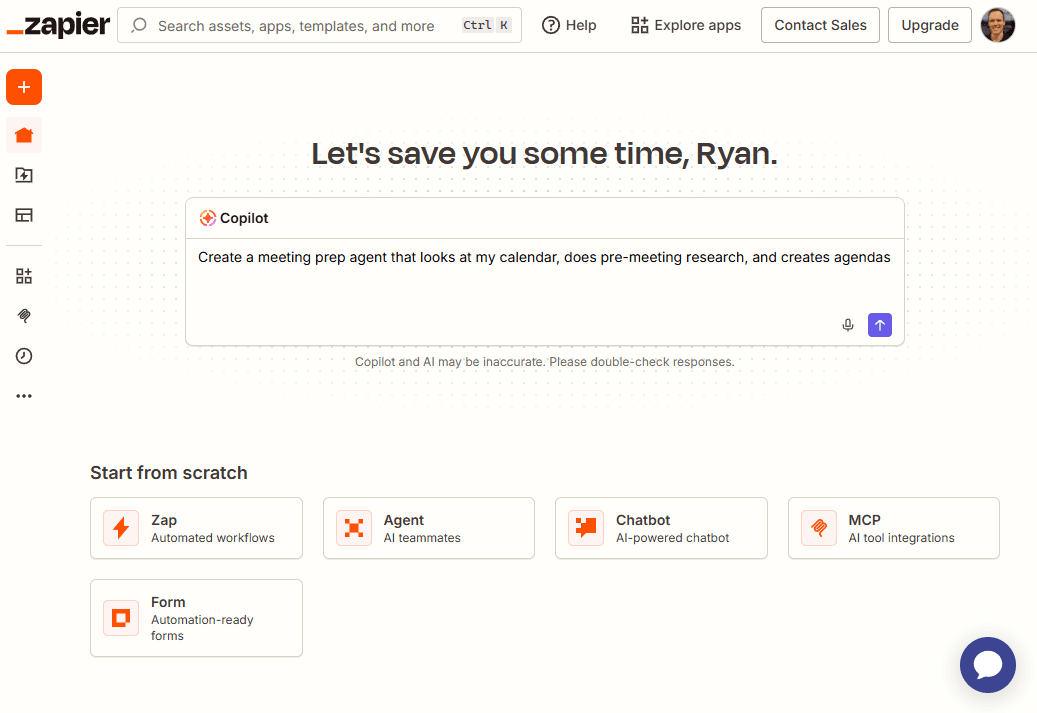Open the Help menu

coord(569,25)
